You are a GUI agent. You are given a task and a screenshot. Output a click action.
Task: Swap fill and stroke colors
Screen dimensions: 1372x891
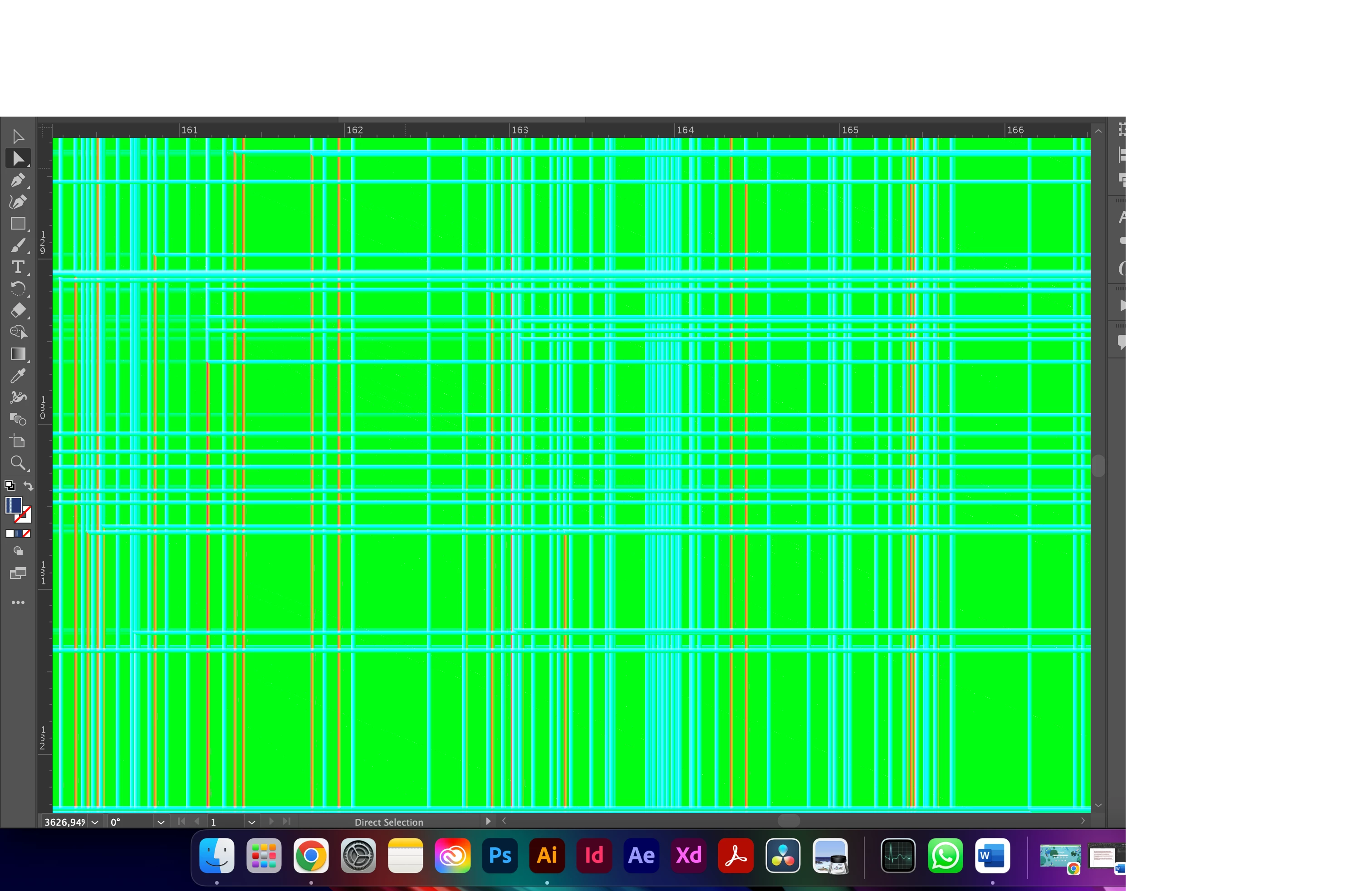pos(28,486)
